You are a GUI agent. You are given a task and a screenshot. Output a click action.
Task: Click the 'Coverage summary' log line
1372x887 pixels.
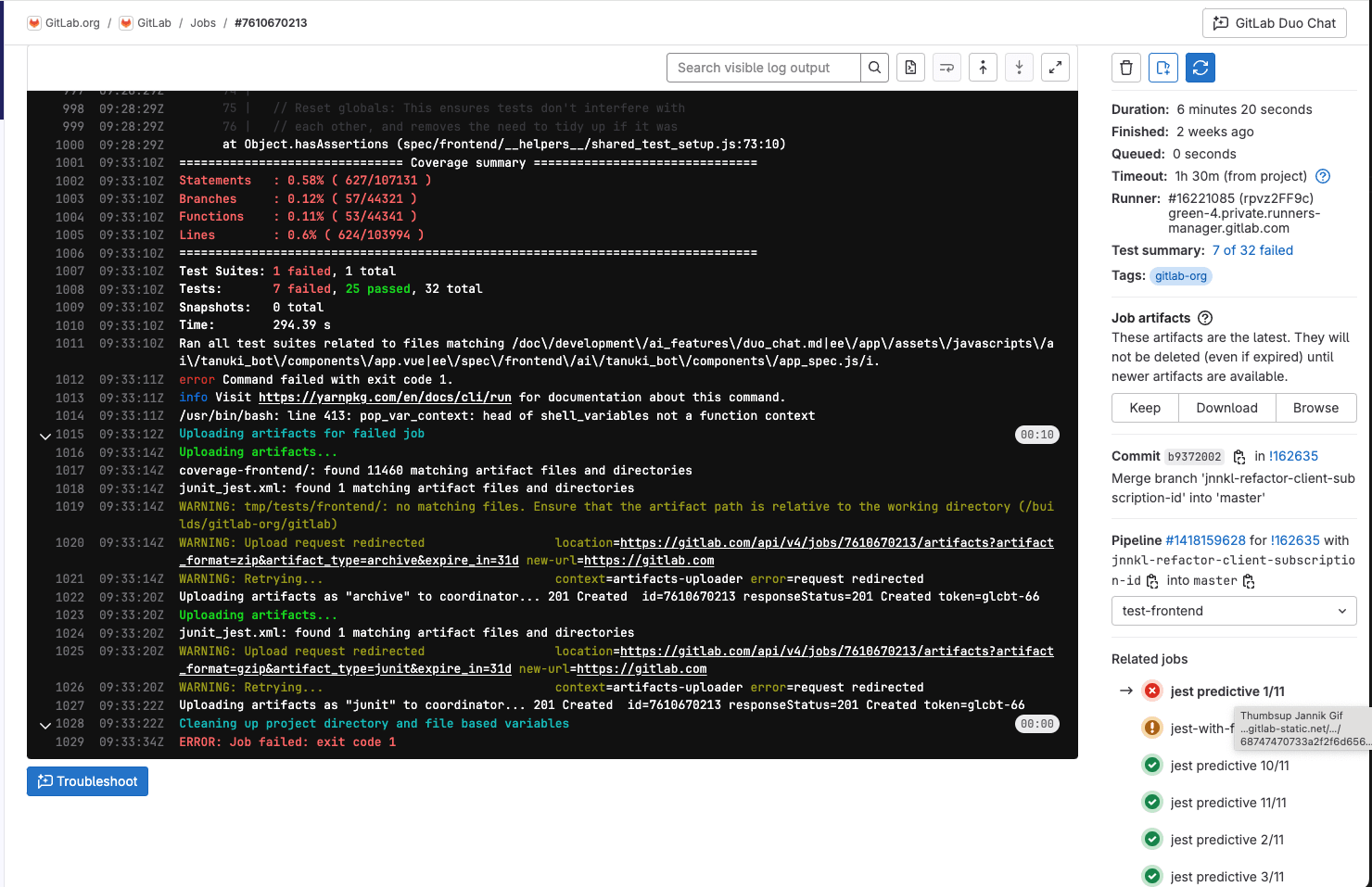468,163
